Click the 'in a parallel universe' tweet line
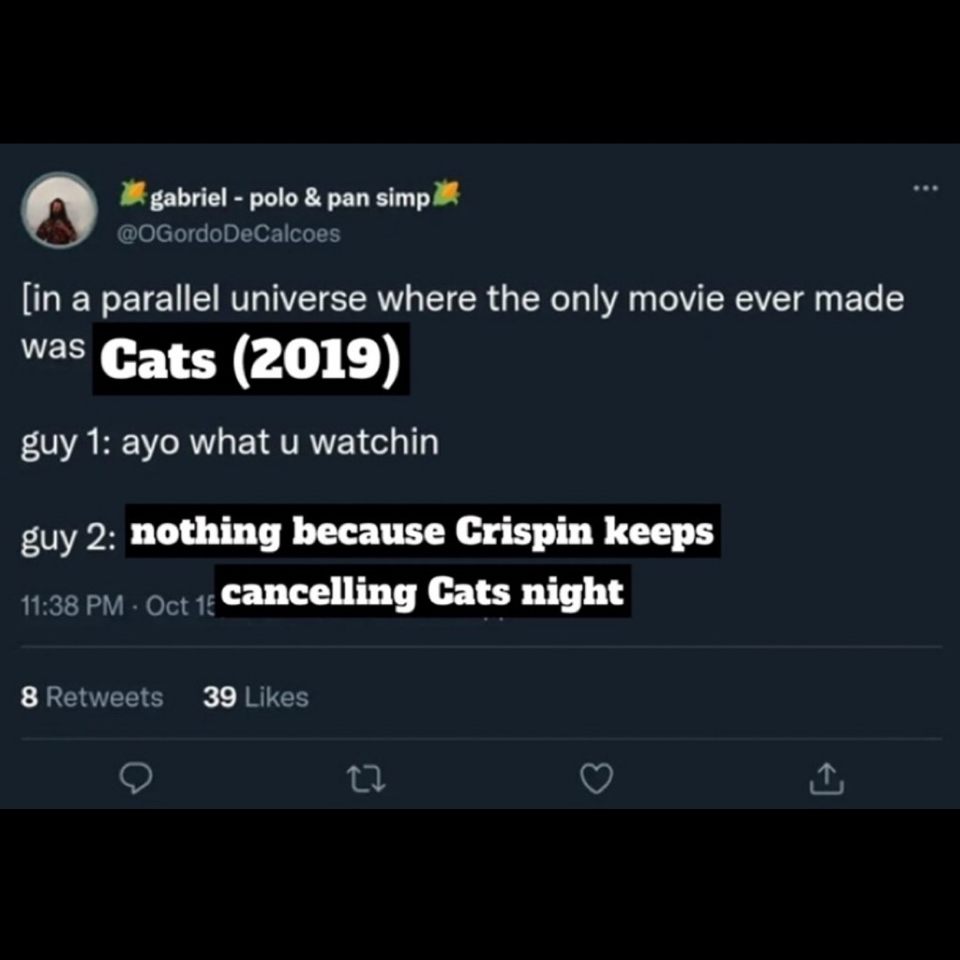 pos(462,299)
